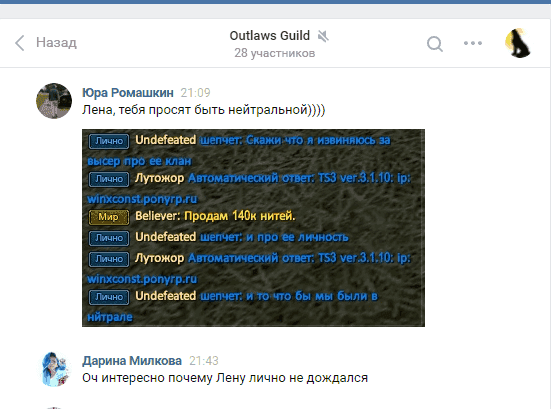Open Юра Ромашкин's profile name link
Screen dimensions: 551x409
click(x=128, y=93)
